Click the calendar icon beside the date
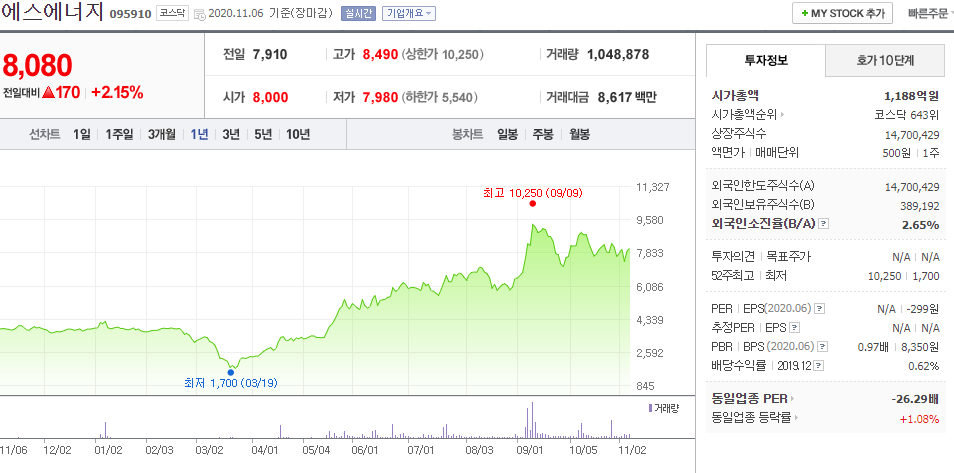Image resolution: width=954 pixels, height=473 pixels. [199, 14]
